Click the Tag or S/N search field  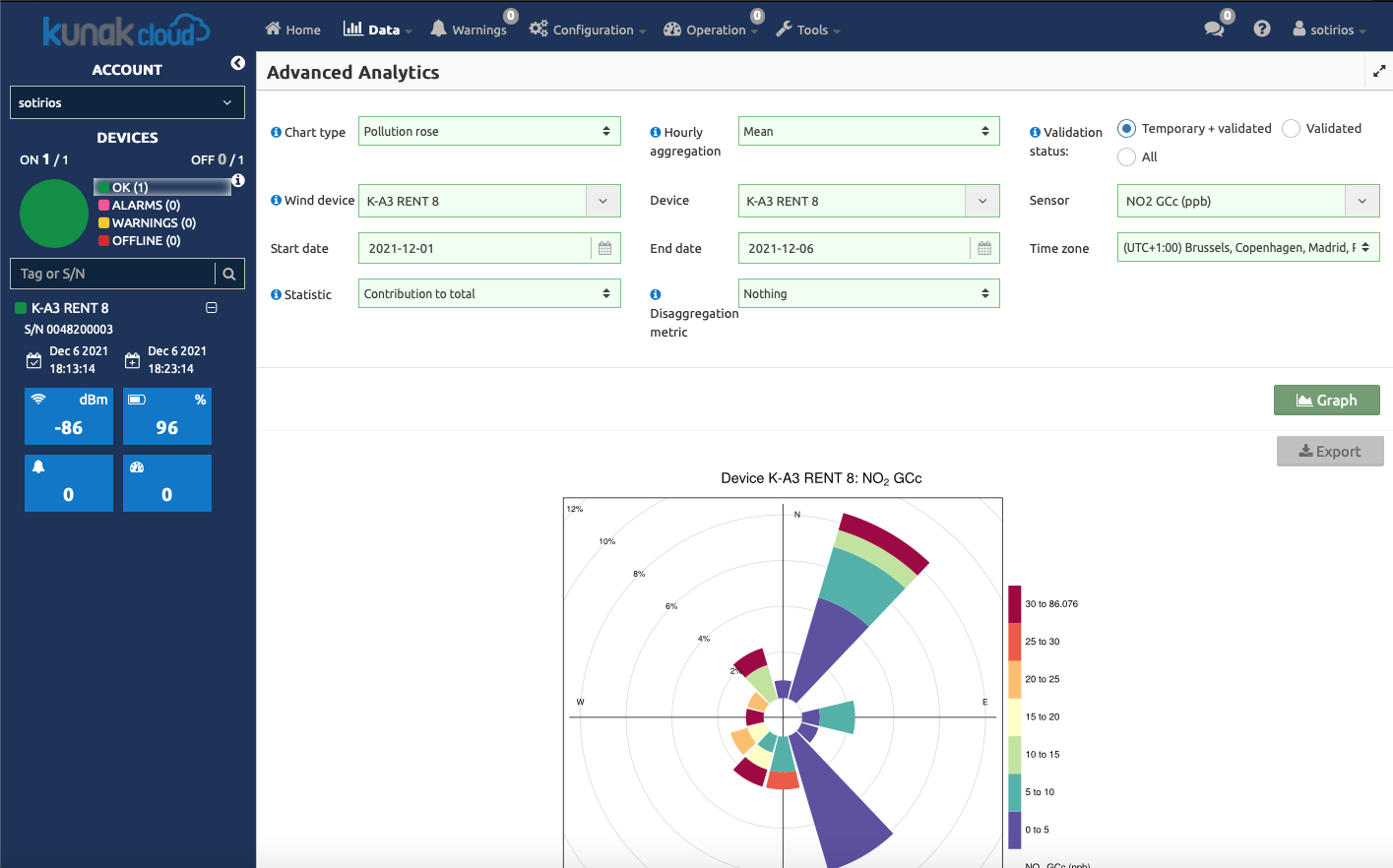click(x=113, y=274)
